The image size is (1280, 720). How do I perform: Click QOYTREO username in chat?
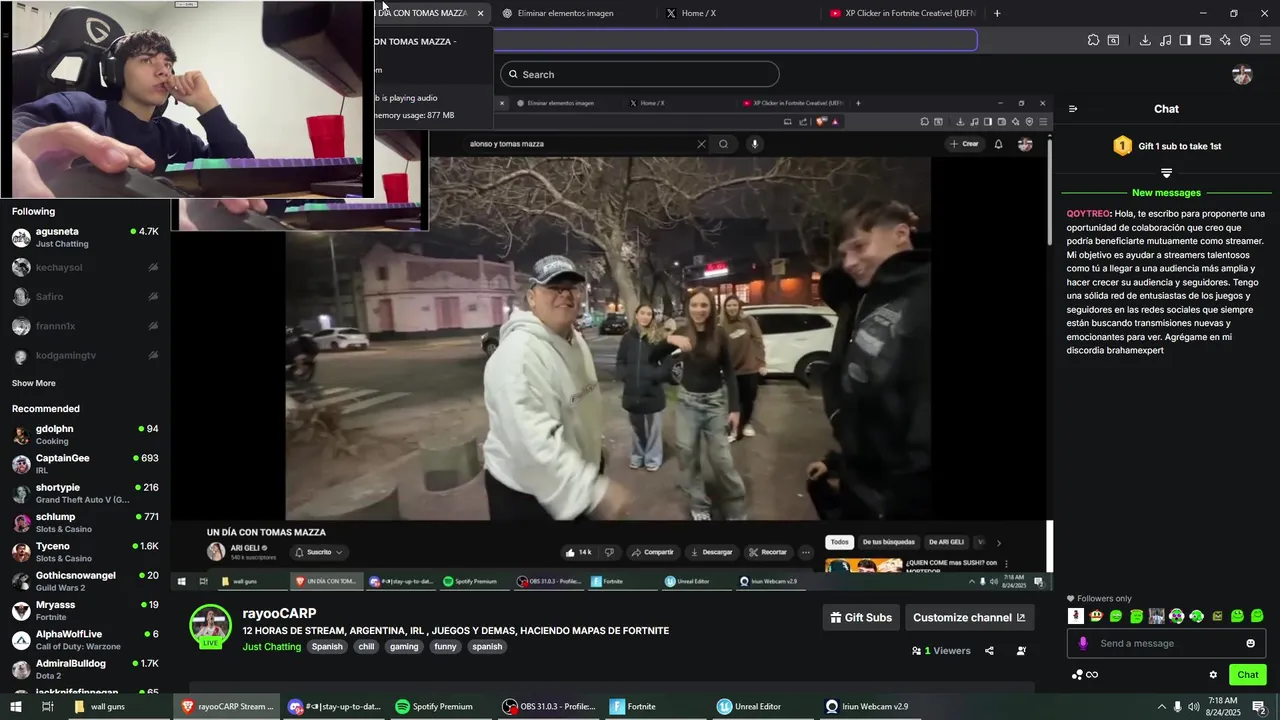click(1088, 214)
